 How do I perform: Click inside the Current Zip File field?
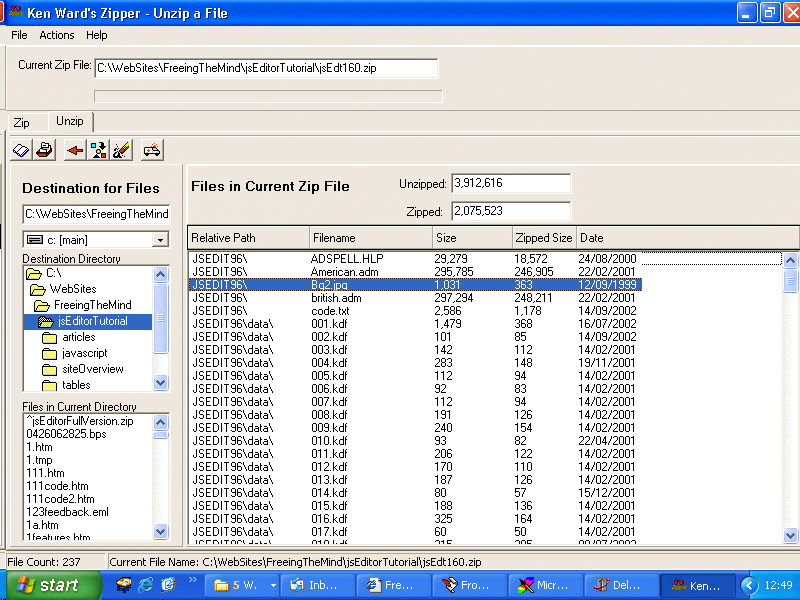pyautogui.click(x=265, y=69)
